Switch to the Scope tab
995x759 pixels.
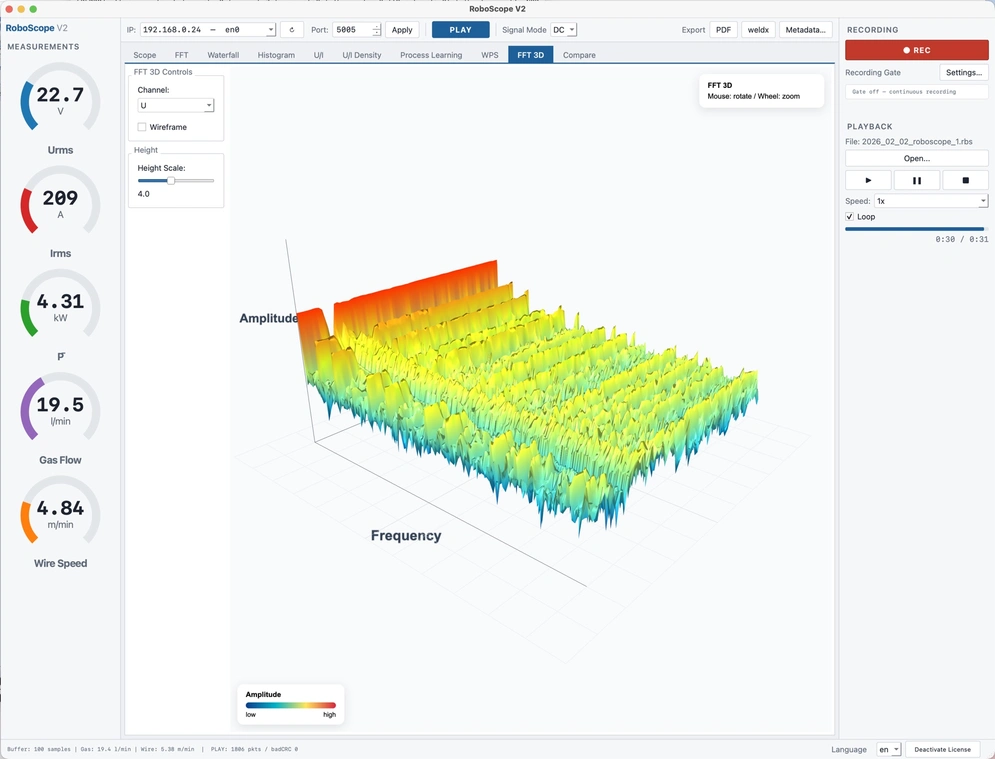coord(145,55)
